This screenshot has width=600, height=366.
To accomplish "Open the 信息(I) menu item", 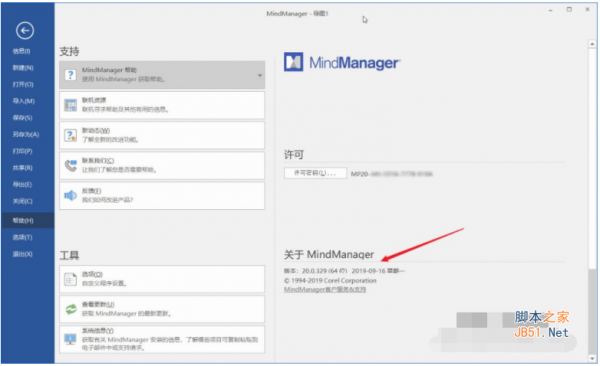I will click(x=21, y=51).
